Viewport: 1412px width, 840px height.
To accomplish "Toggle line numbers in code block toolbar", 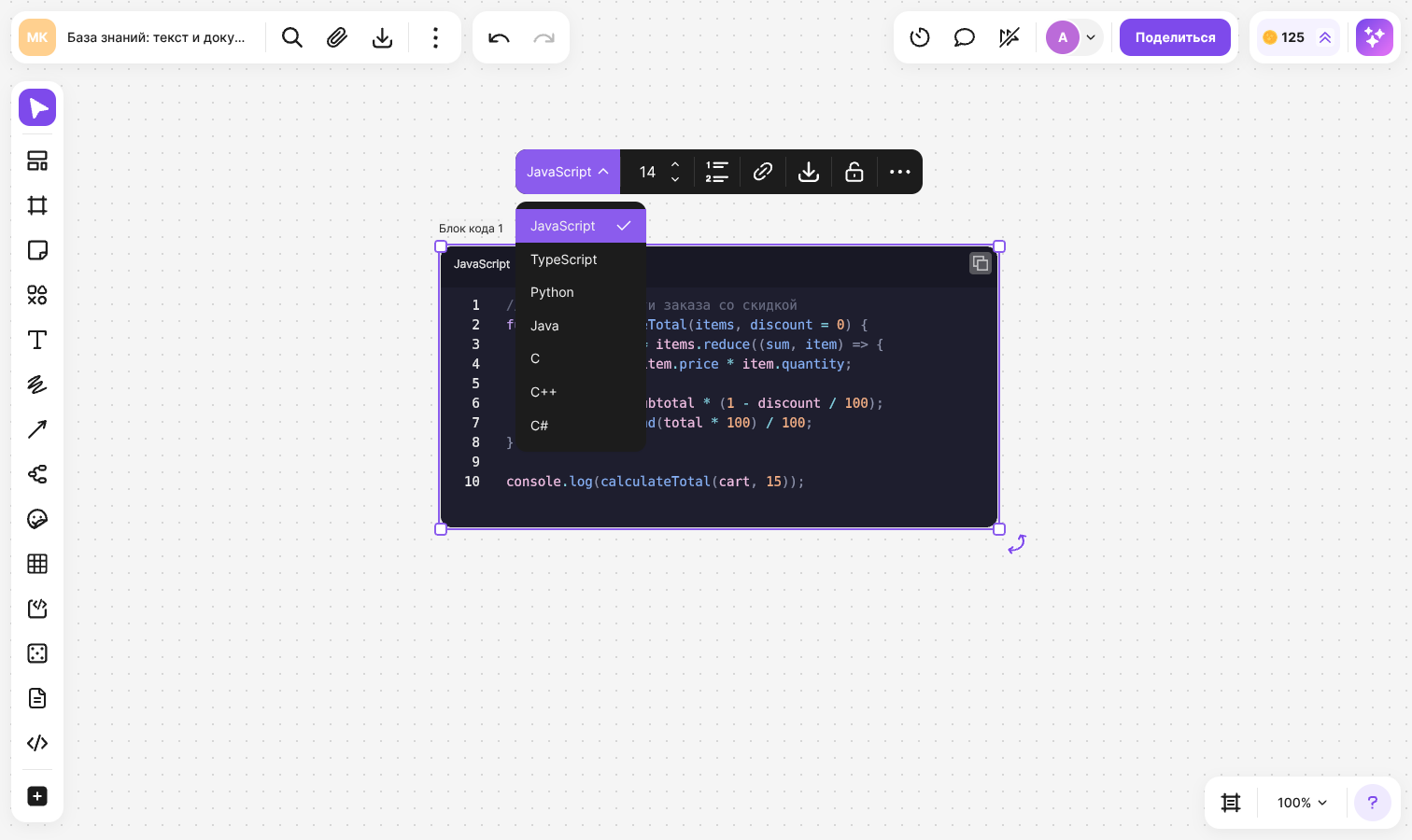I will [717, 172].
